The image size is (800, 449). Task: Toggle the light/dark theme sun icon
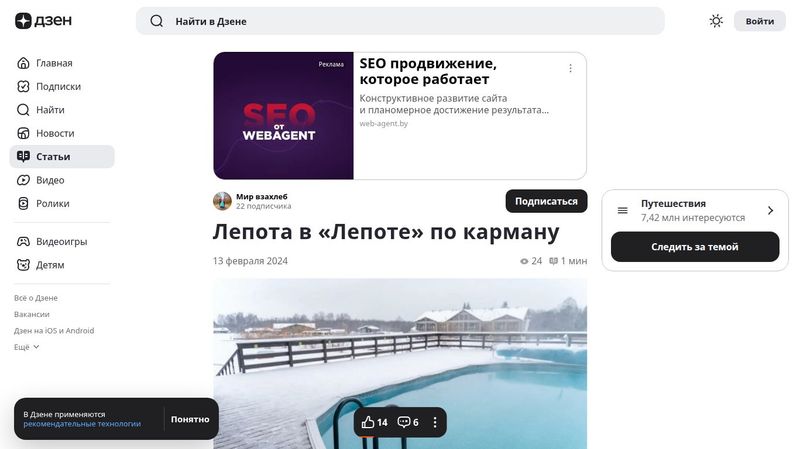[716, 21]
